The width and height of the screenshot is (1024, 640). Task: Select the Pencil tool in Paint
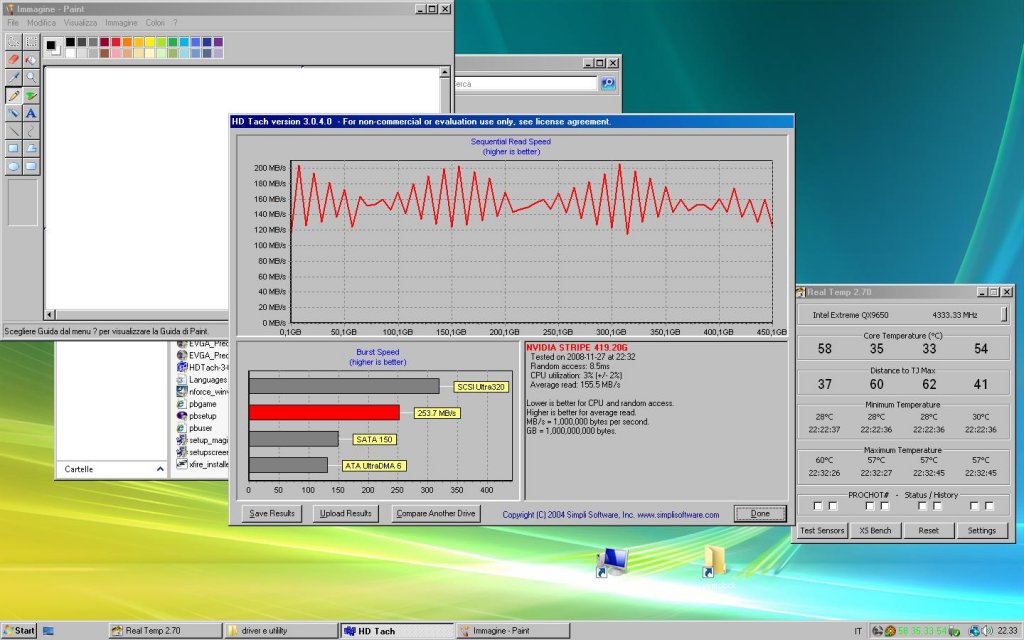coord(13,95)
